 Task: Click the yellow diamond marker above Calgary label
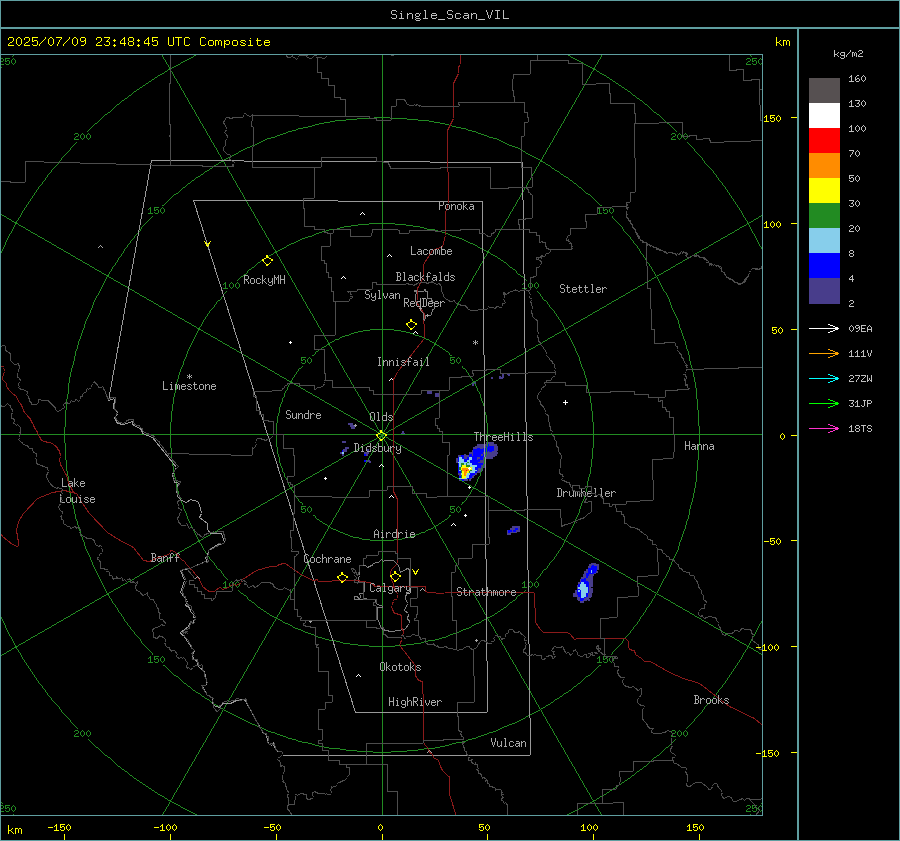click(x=395, y=576)
